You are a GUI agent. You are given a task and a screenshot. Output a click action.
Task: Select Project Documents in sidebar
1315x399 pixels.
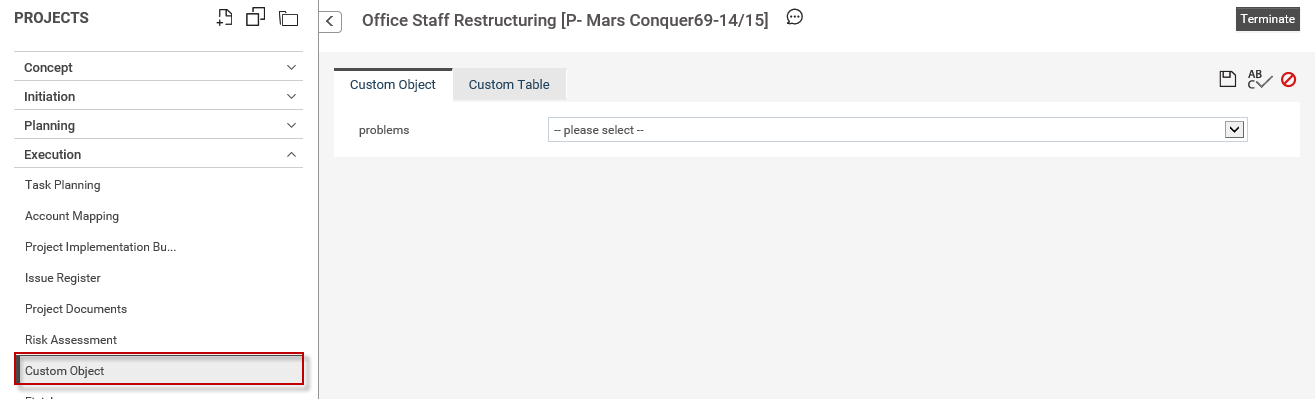pyautogui.click(x=76, y=309)
